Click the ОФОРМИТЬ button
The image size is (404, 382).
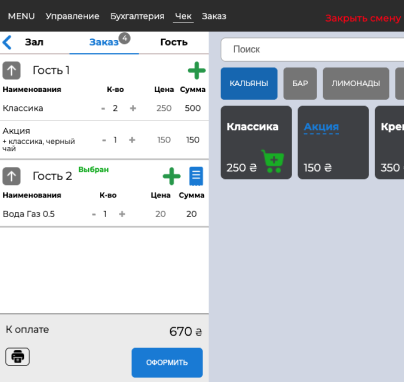click(x=167, y=363)
